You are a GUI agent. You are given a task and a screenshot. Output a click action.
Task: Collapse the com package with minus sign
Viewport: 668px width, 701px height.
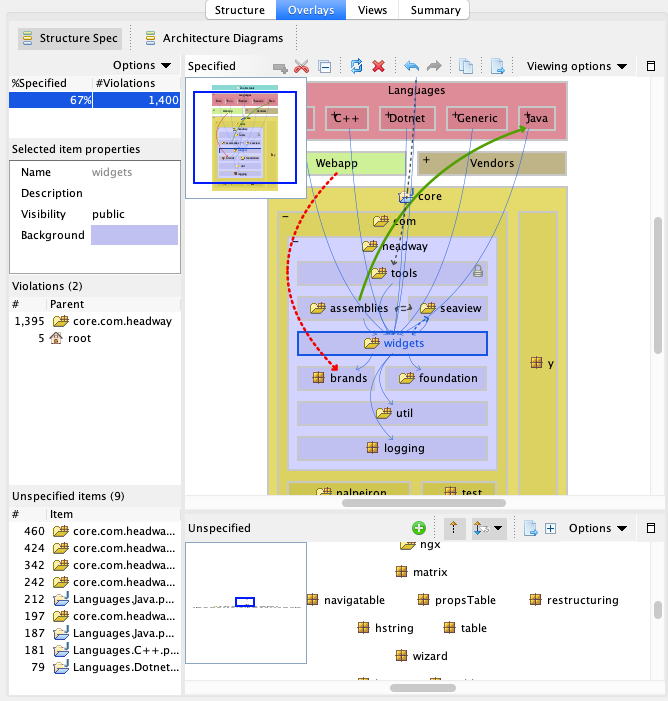click(x=286, y=217)
